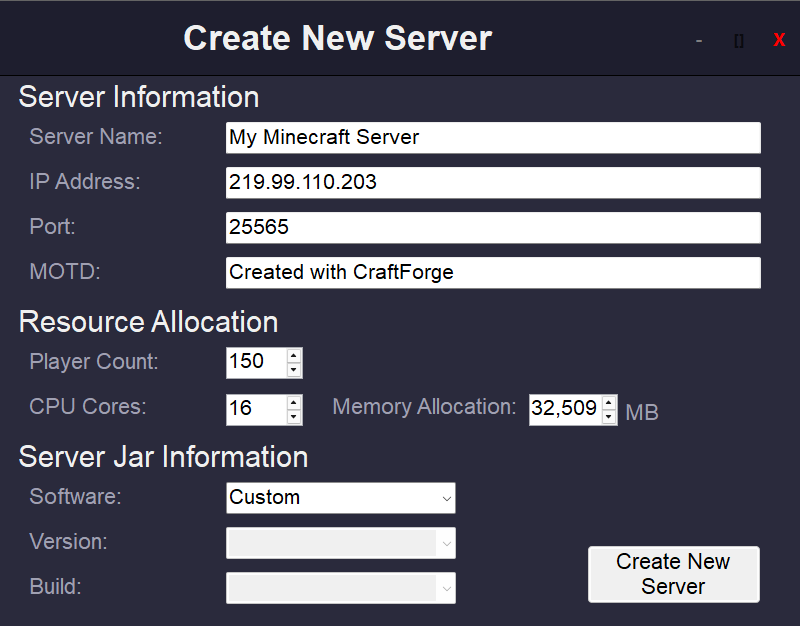Increase Memory Allocation with up arrow

(x=608, y=403)
